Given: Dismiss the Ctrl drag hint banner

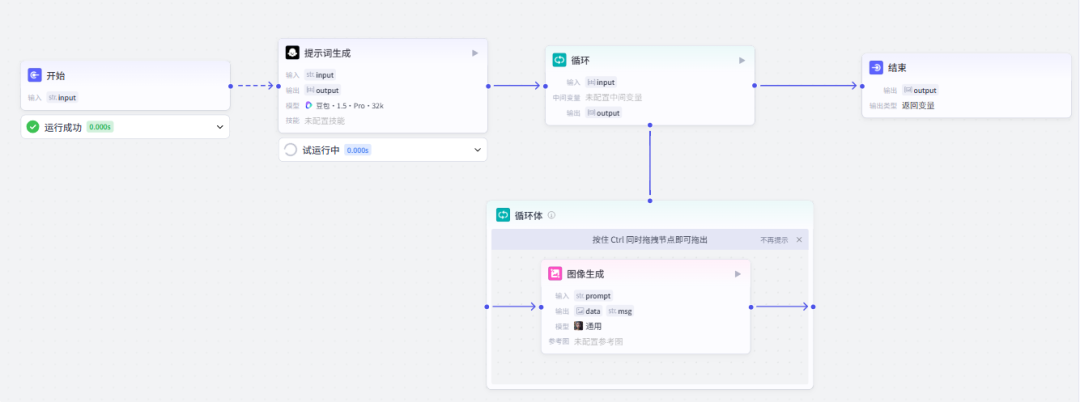Looking at the screenshot, I should (x=799, y=240).
